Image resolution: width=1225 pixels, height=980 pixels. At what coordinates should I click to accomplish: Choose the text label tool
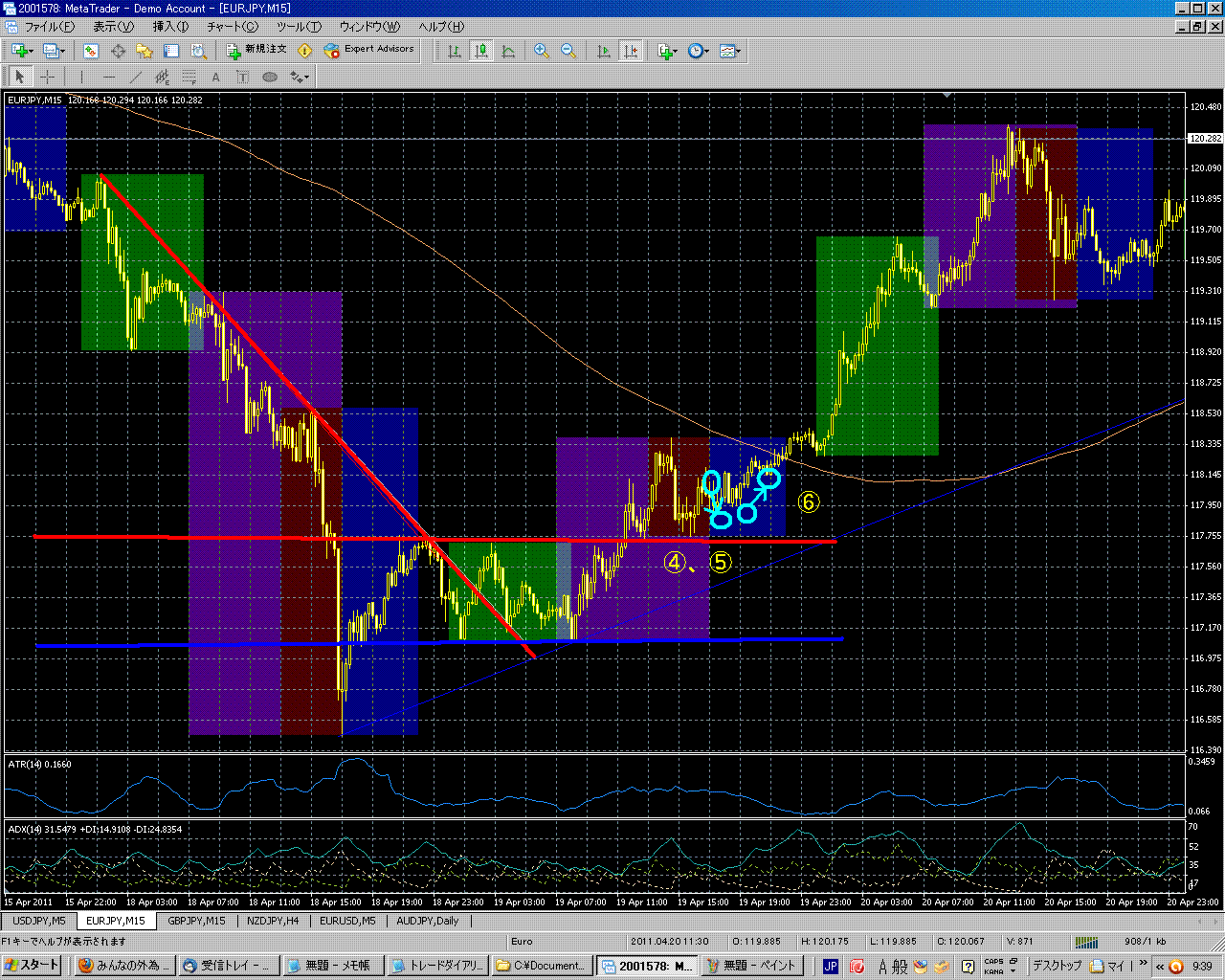216,78
